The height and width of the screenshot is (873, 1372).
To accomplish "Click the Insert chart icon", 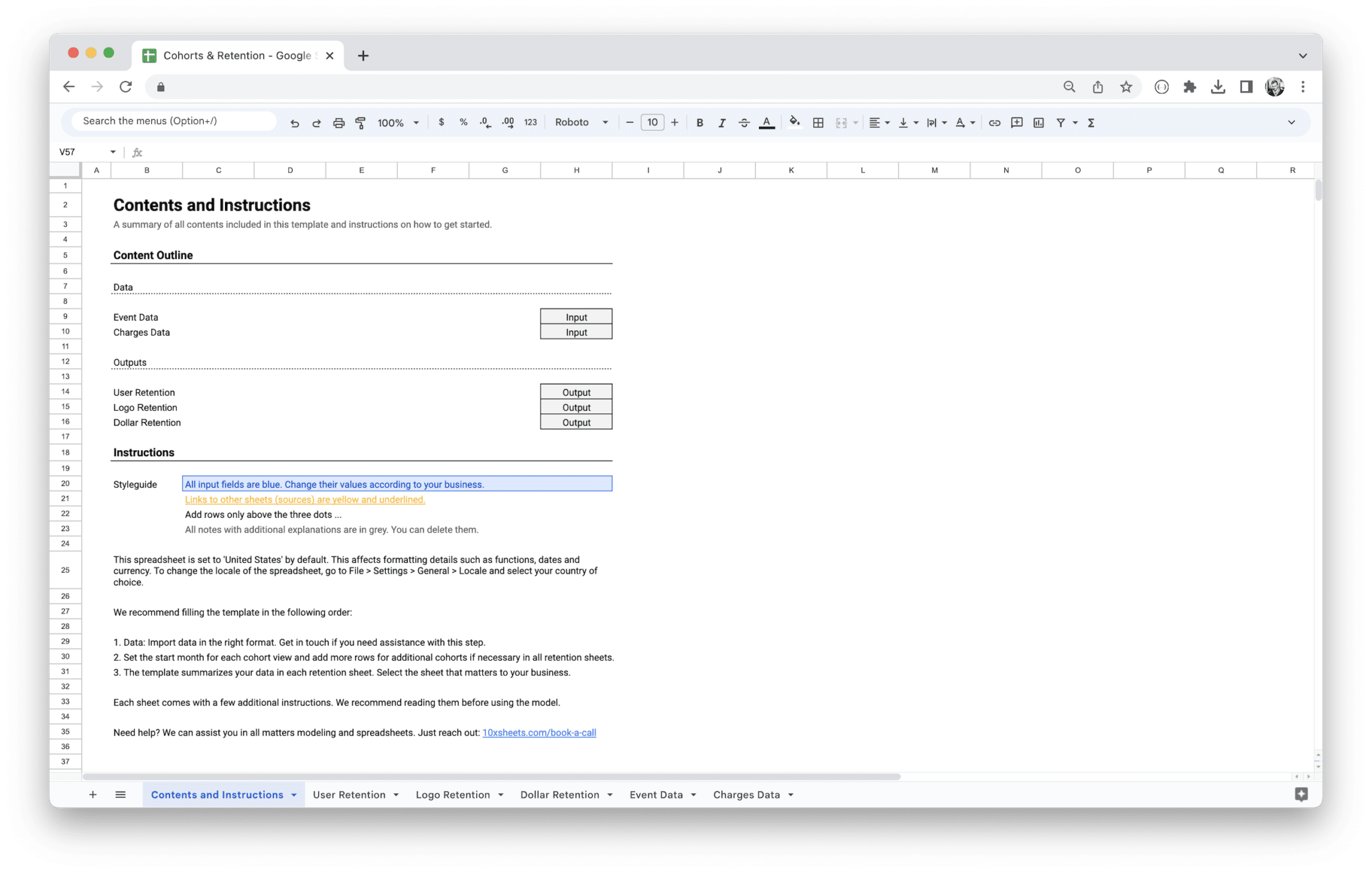I will pyautogui.click(x=1038, y=122).
